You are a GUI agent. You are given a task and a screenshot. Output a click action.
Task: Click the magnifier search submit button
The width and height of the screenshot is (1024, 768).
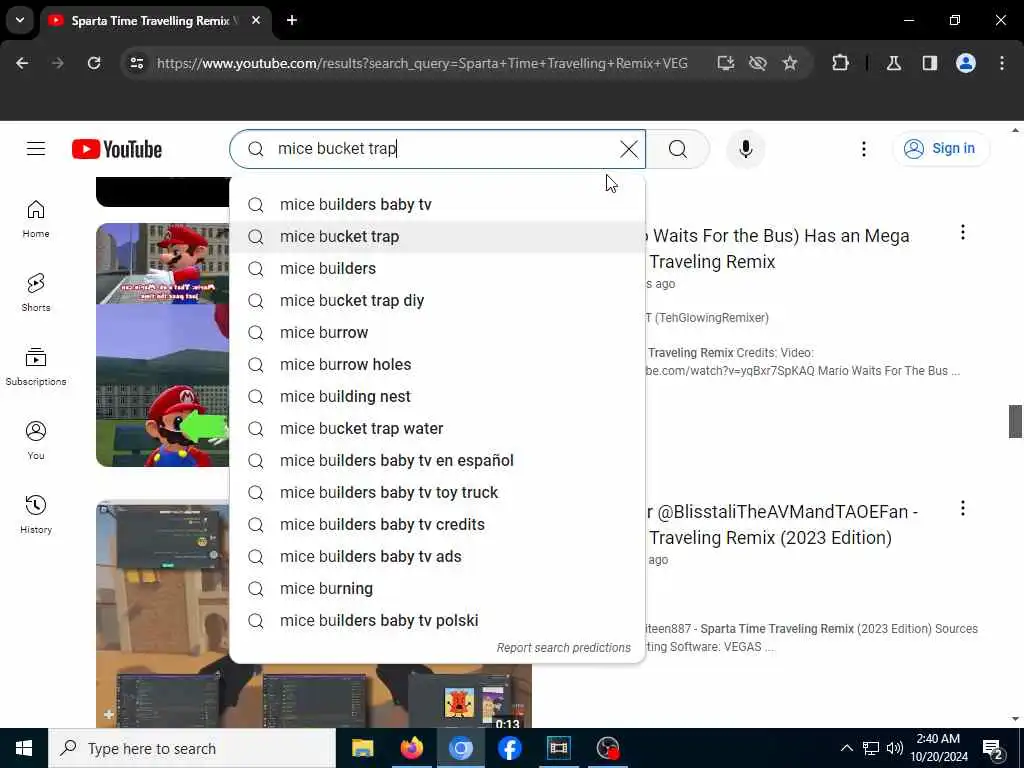pyautogui.click(x=678, y=149)
